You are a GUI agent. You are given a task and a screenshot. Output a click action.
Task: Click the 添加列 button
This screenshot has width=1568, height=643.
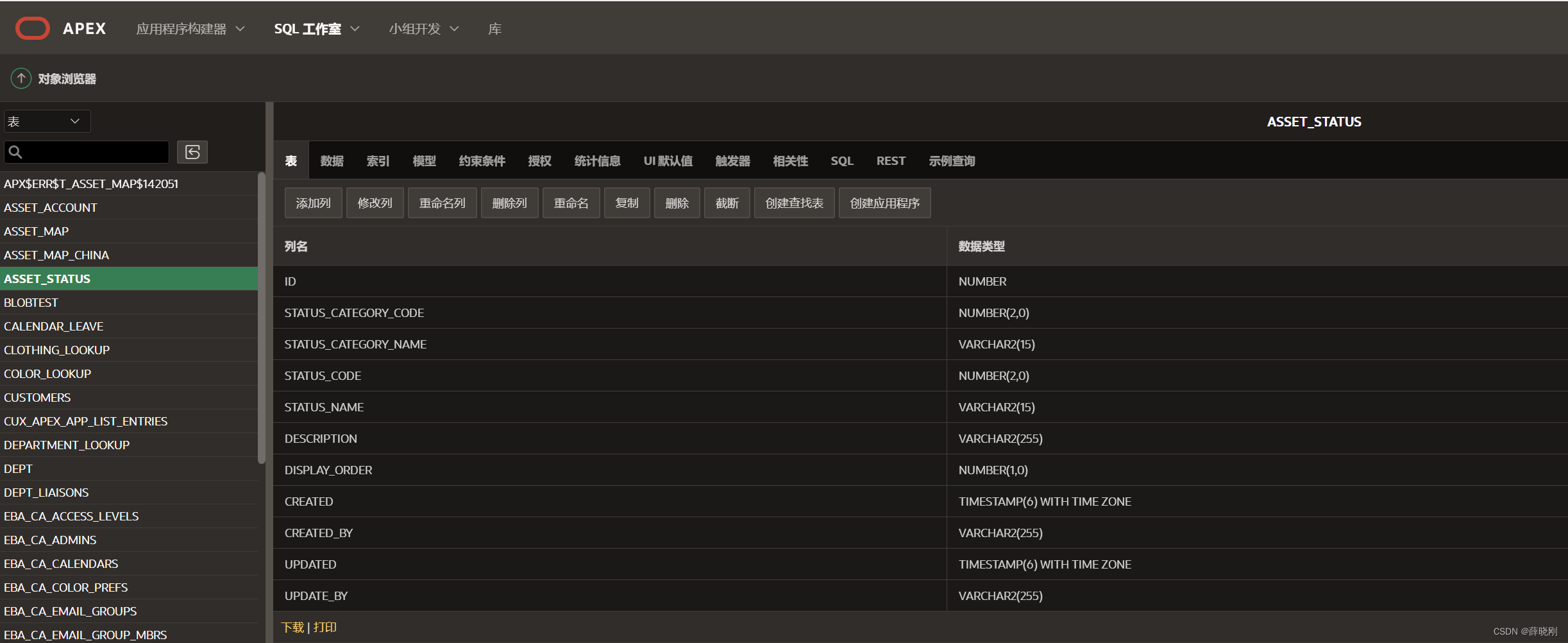[x=312, y=202]
